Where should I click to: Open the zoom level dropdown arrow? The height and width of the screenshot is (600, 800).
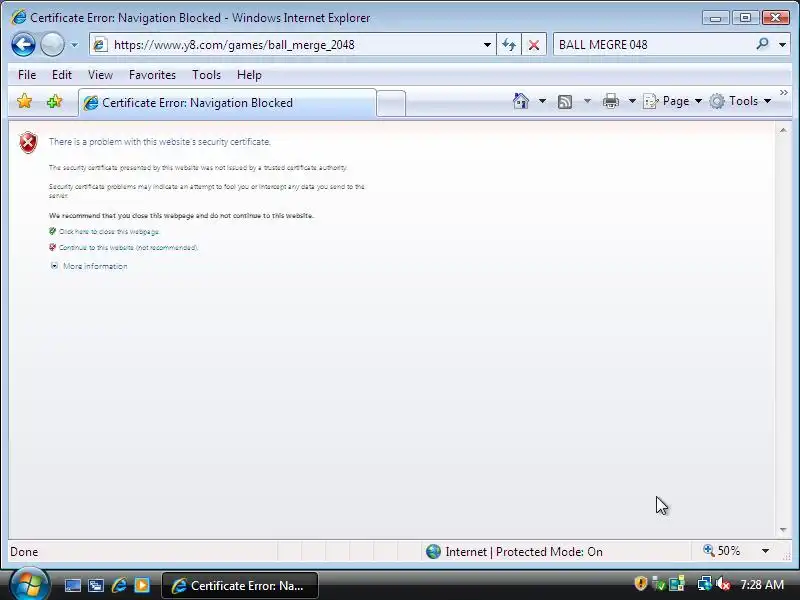tap(765, 551)
